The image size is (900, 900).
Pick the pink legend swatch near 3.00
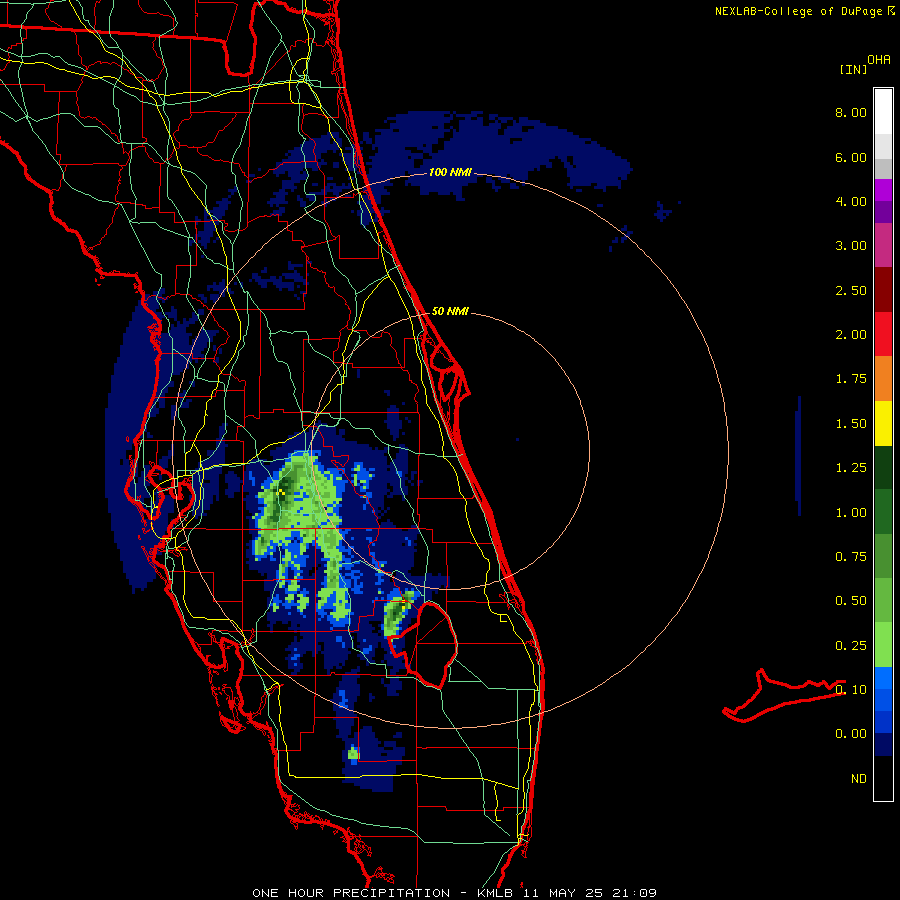883,245
